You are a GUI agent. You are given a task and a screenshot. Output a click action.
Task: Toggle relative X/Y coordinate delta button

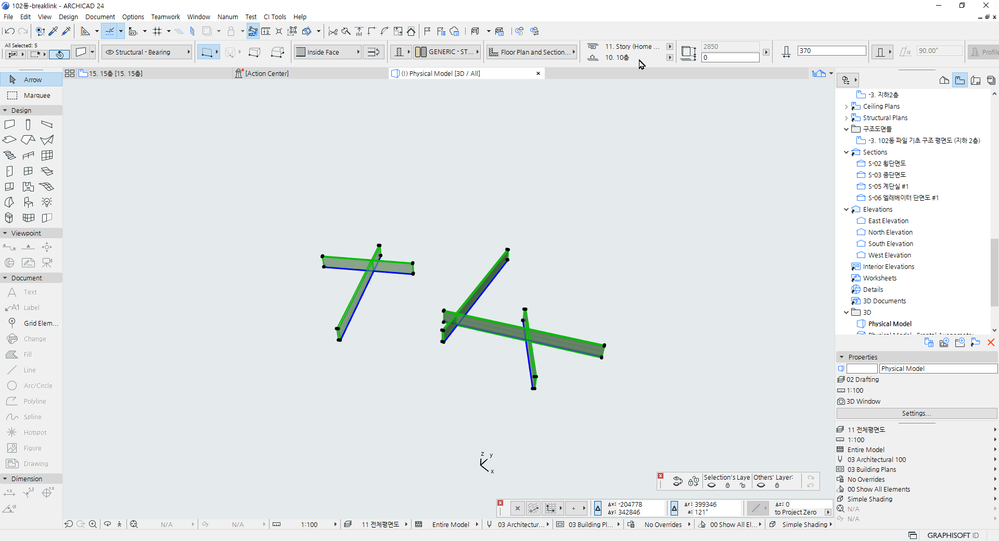[598, 508]
